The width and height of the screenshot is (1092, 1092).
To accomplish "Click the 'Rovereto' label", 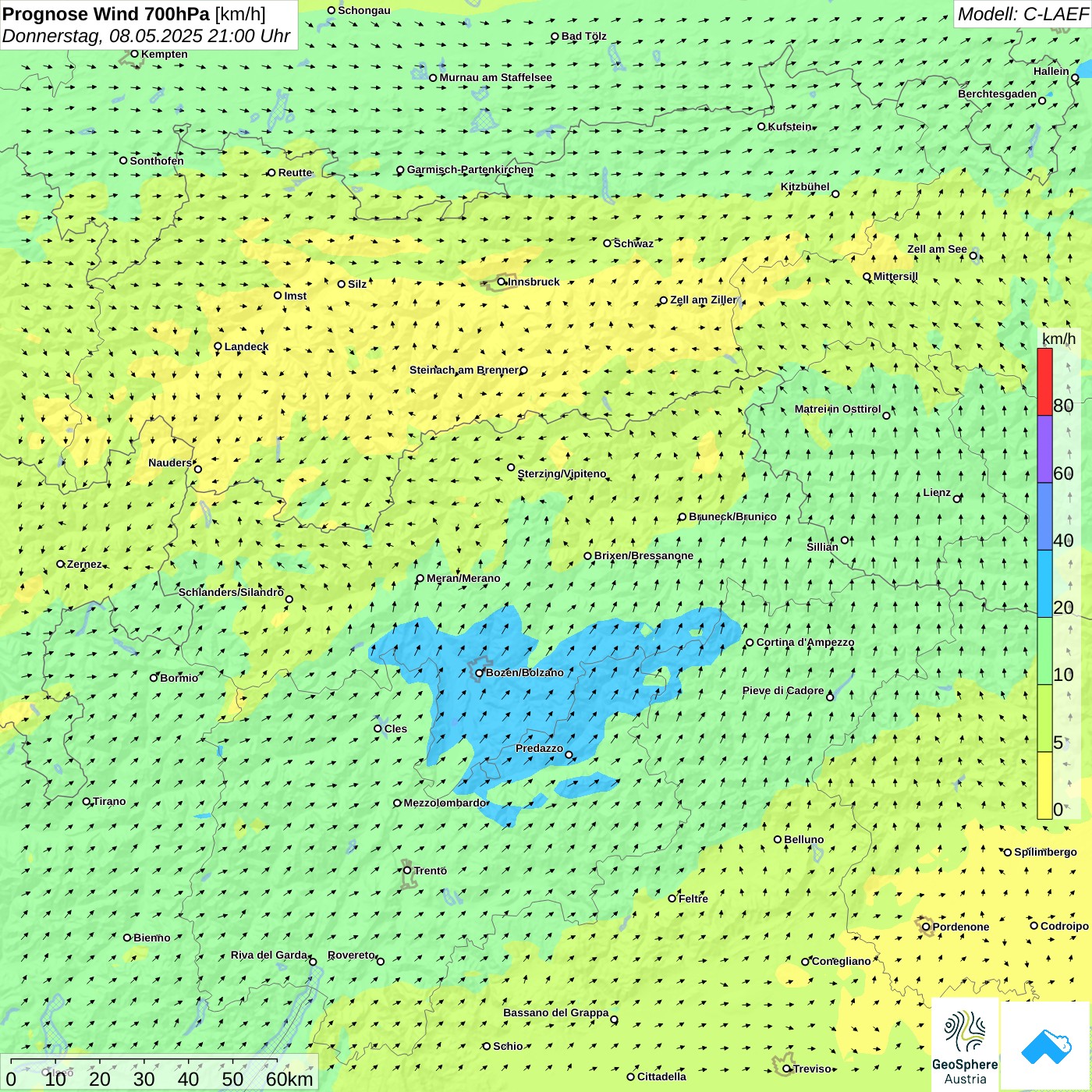I will (x=351, y=955).
